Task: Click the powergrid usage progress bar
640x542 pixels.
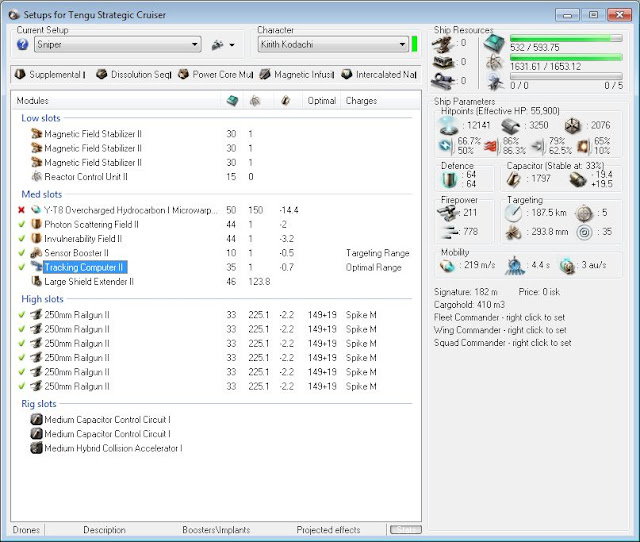Action: (566, 57)
